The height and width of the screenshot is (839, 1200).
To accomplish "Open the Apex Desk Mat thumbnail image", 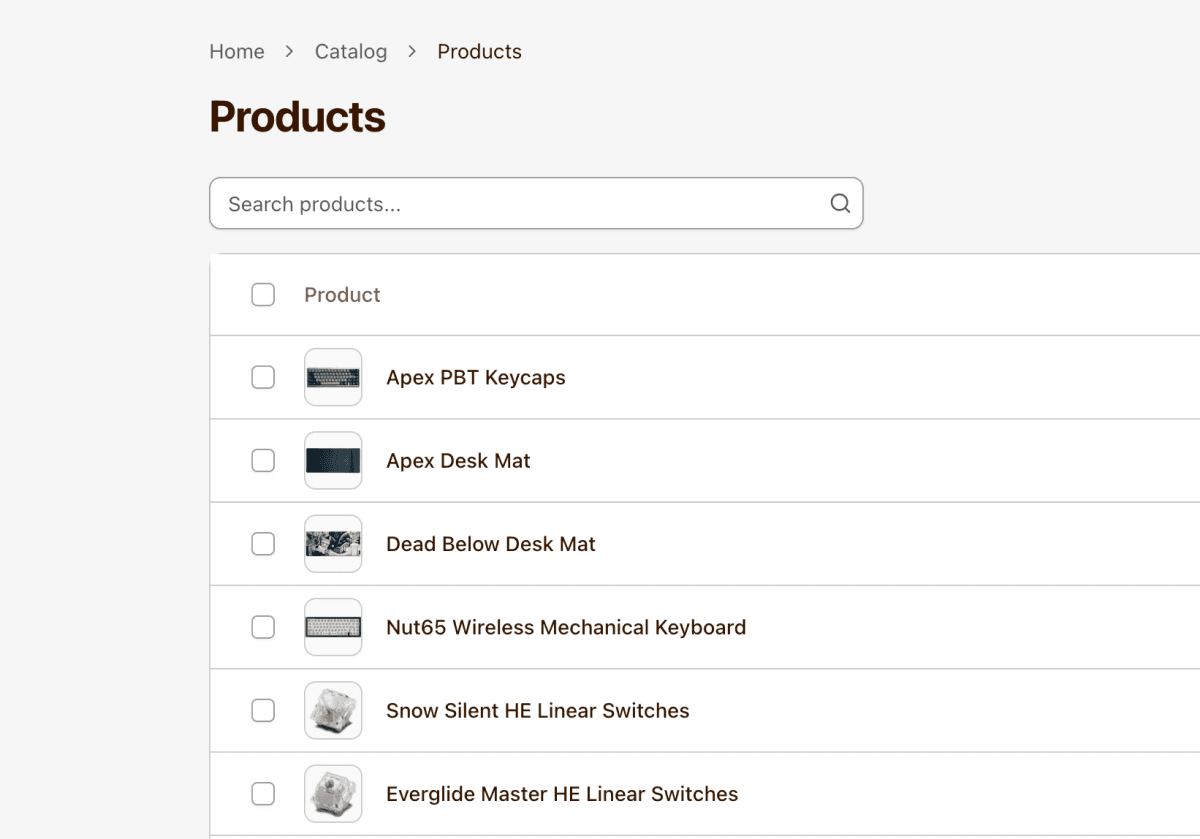I will [333, 460].
